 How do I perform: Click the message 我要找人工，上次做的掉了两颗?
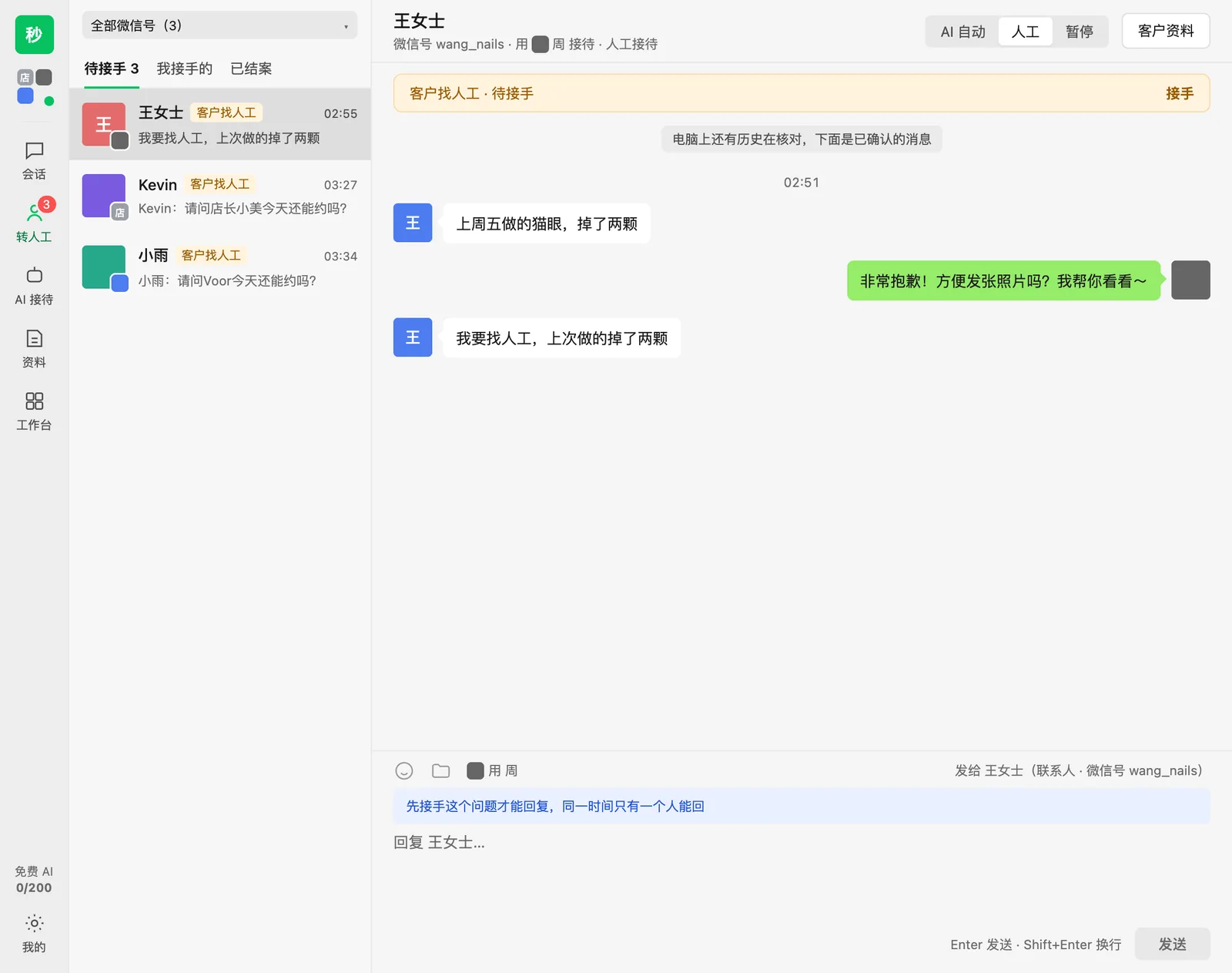coord(561,337)
